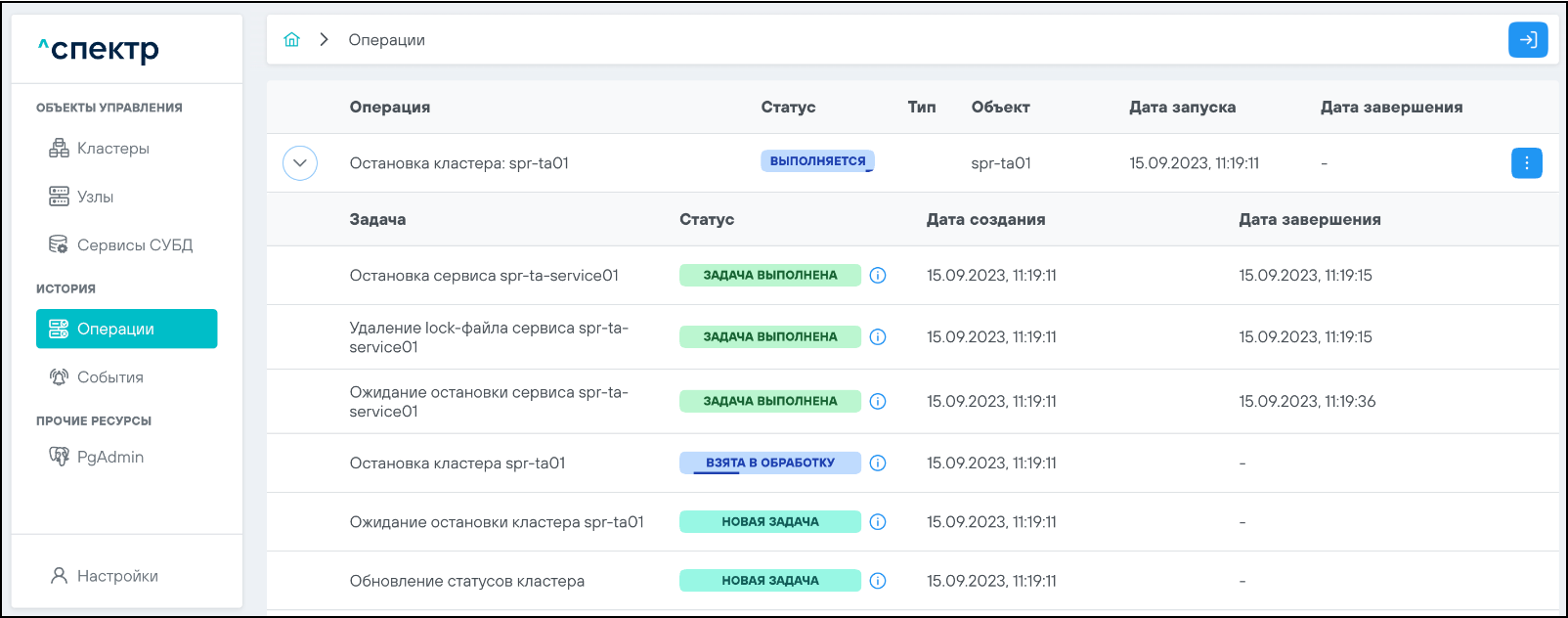Click the 'Взята в обработку' status badge
1568x618 pixels.
pos(769,463)
